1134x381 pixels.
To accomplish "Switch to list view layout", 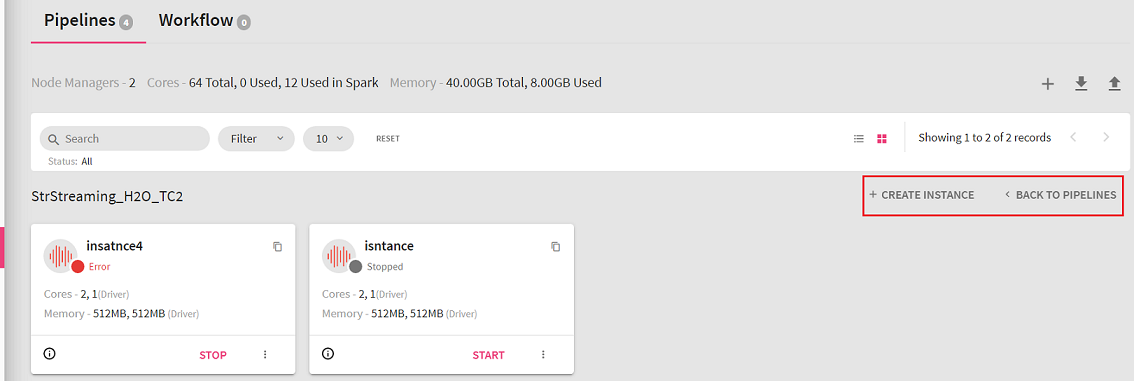I will 858,138.
